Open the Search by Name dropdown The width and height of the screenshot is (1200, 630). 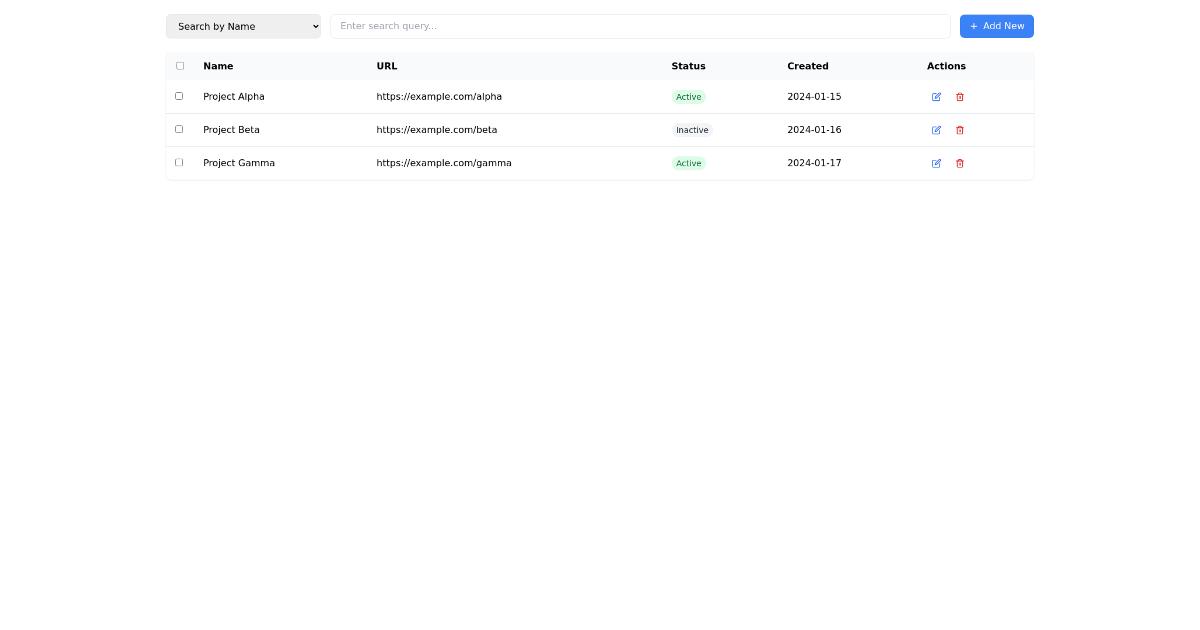(243, 26)
